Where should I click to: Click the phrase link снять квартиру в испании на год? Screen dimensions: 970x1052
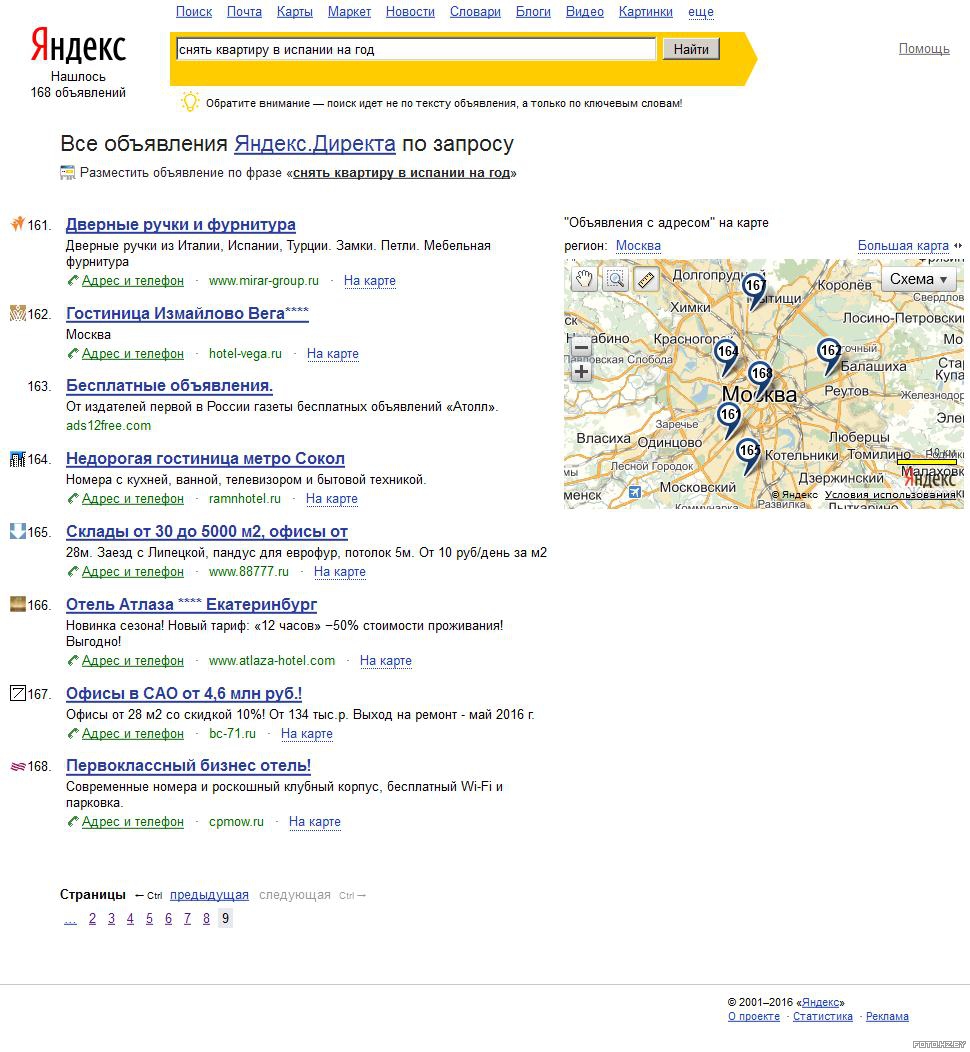401,173
